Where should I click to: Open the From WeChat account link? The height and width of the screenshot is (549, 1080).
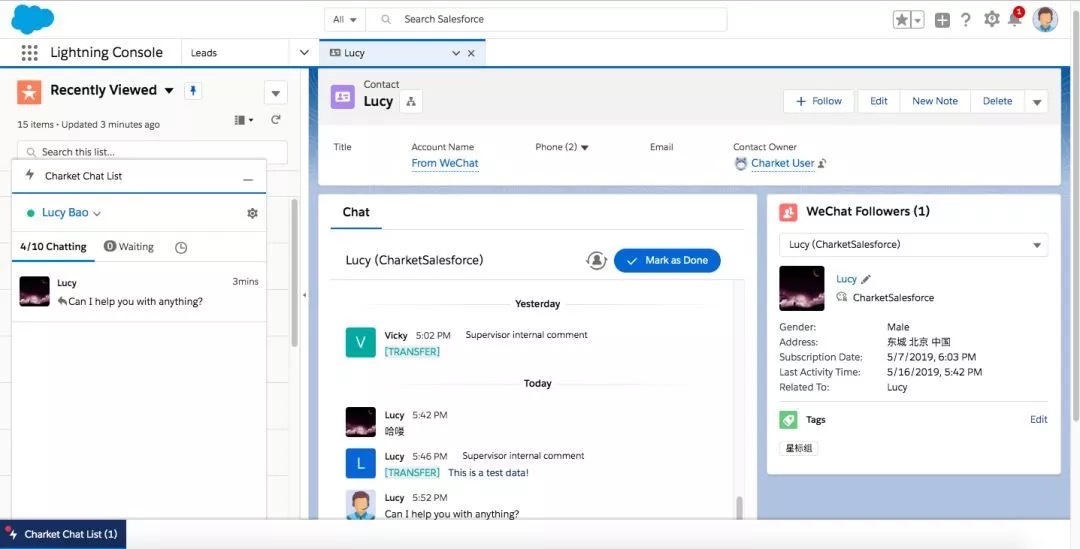(445, 163)
